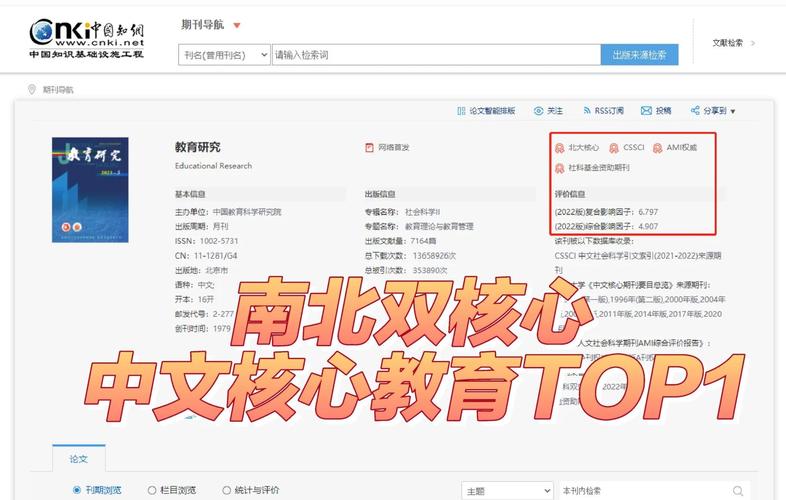Click the 投稿 envelope icon
This screenshot has width=786, height=500.
click(x=646, y=111)
